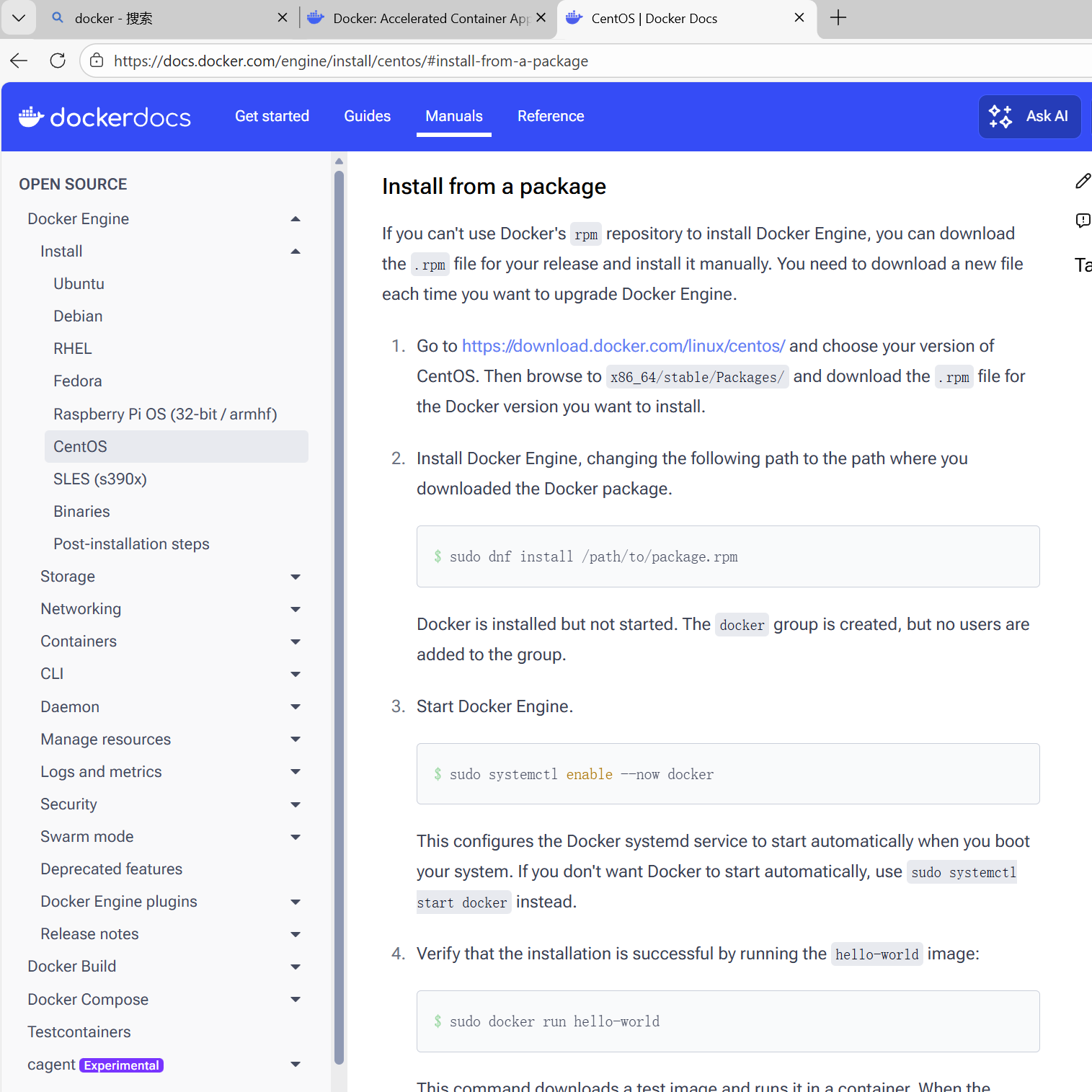Expand the Docker Compose section
Viewport: 1092px width, 1092px height.
point(296,1000)
